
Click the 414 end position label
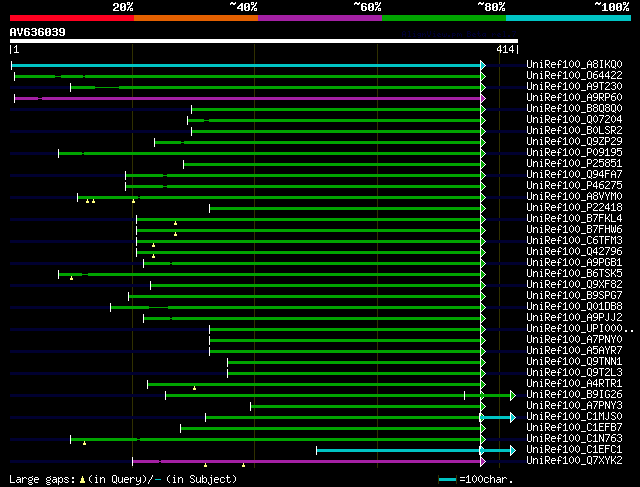pyautogui.click(x=505, y=49)
